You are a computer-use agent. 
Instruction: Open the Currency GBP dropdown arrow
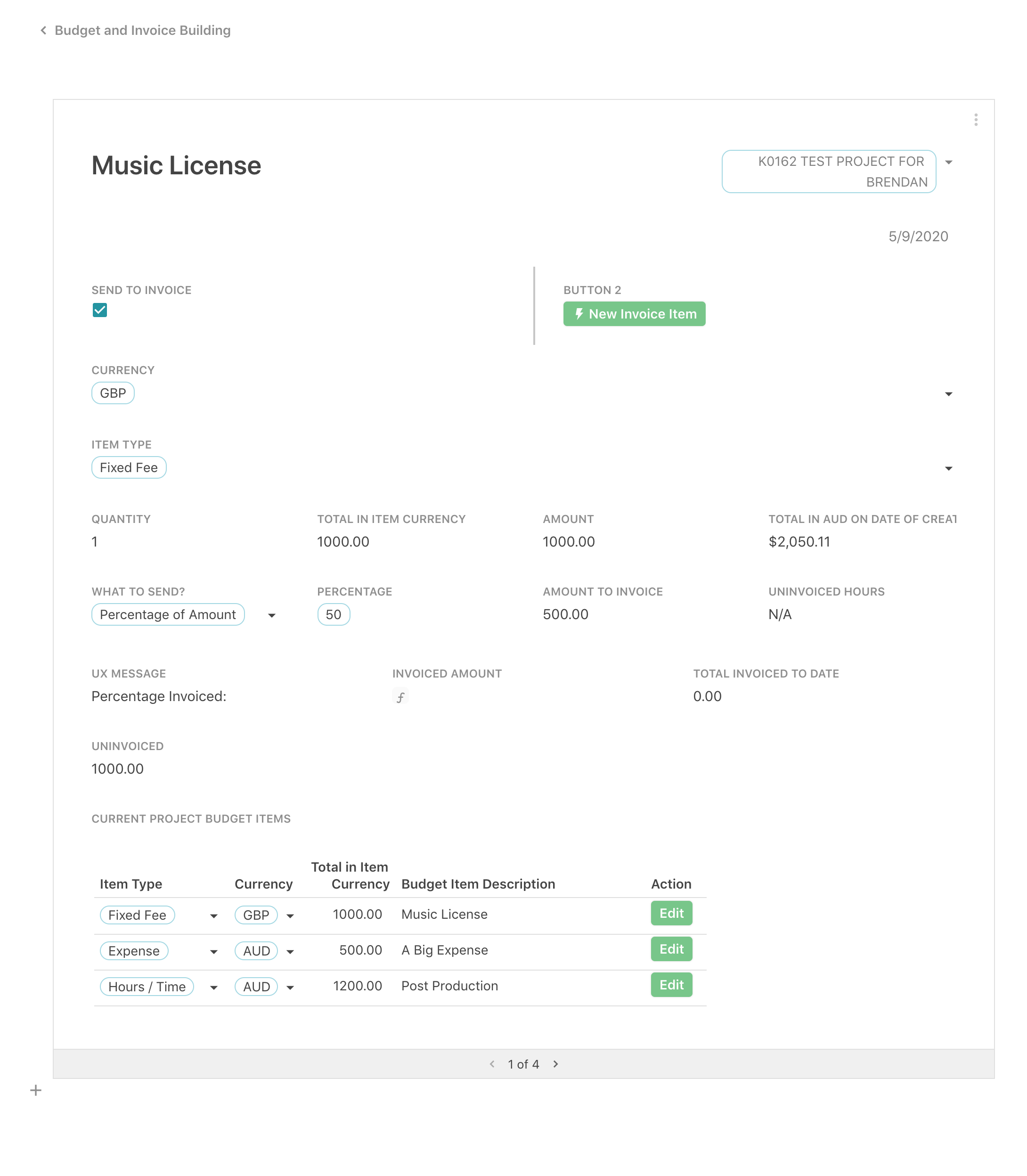coord(948,394)
